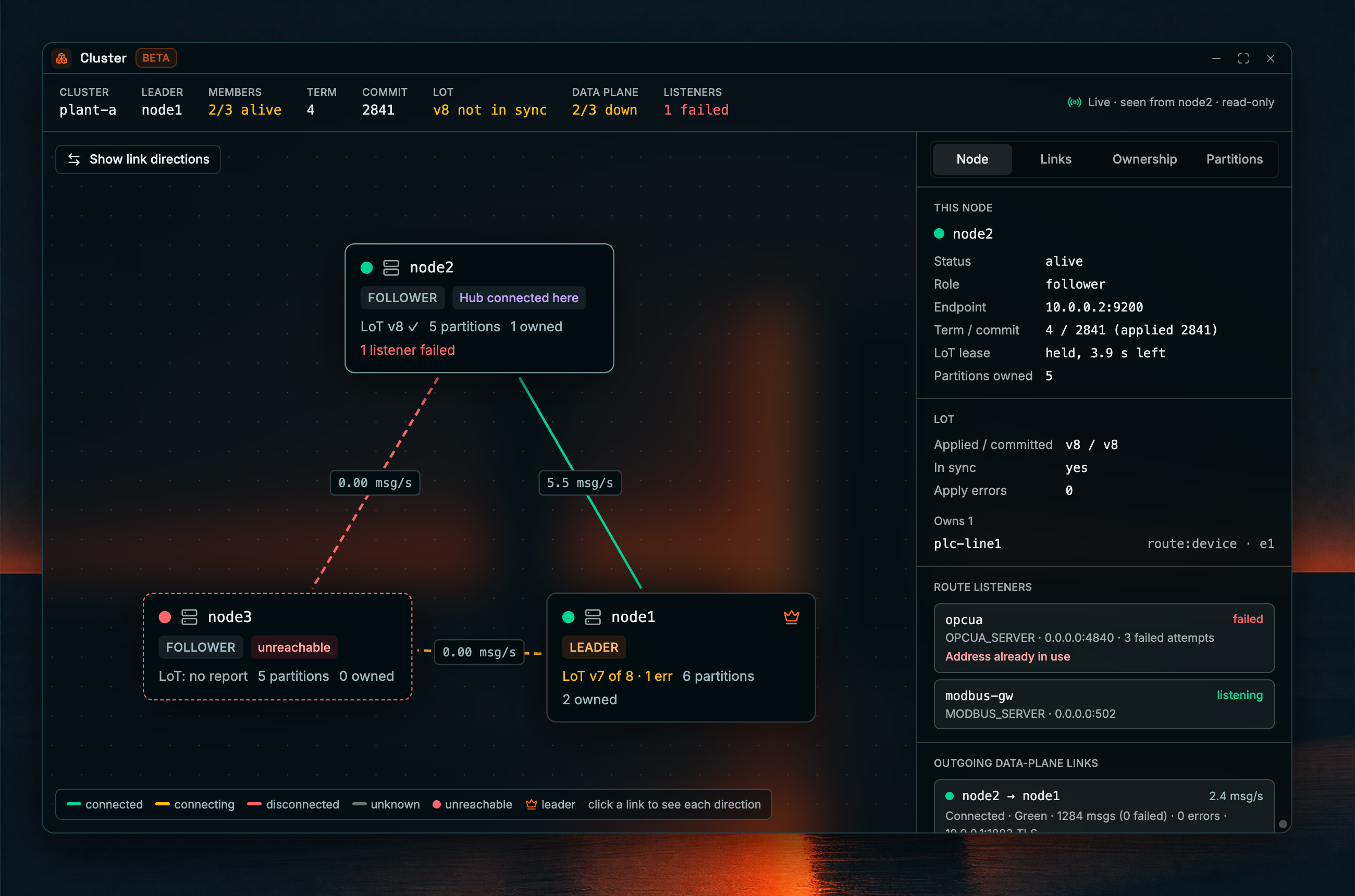Click '1 listener failed' on node2
This screenshot has width=1355, height=896.
(x=408, y=350)
